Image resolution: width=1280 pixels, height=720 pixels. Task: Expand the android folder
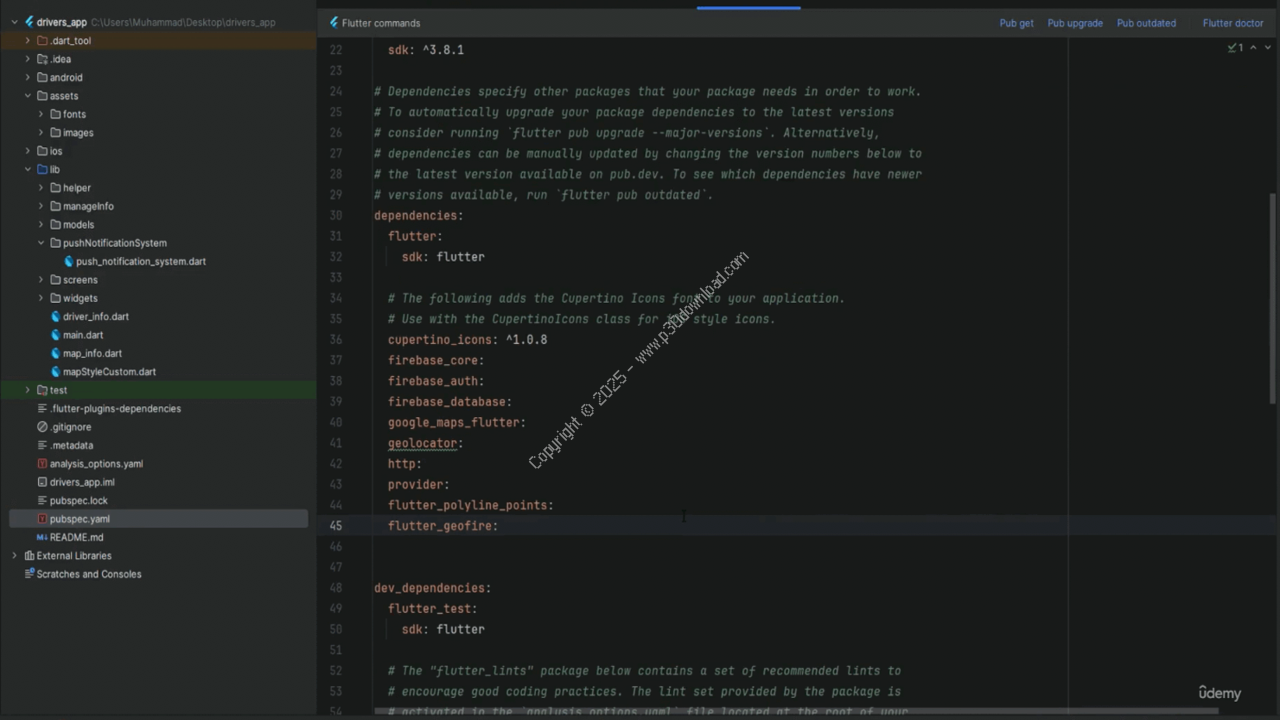pyautogui.click(x=28, y=78)
